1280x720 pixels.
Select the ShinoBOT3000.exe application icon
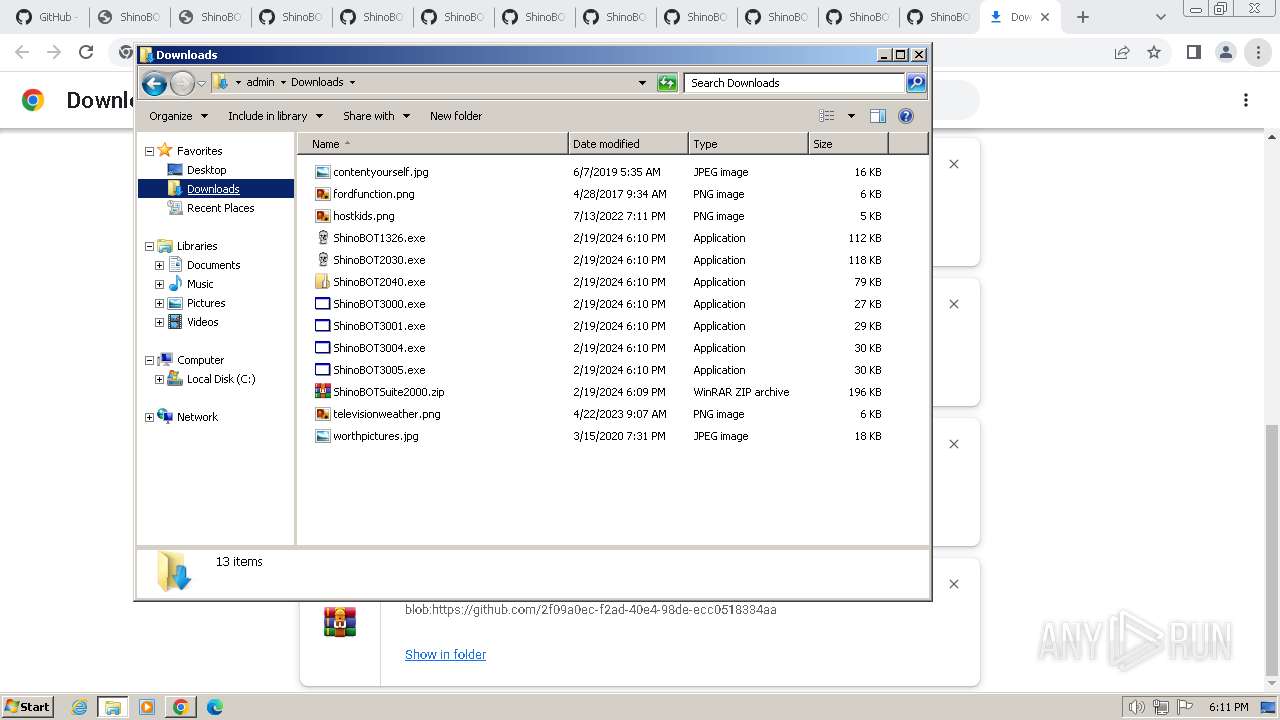(322, 304)
